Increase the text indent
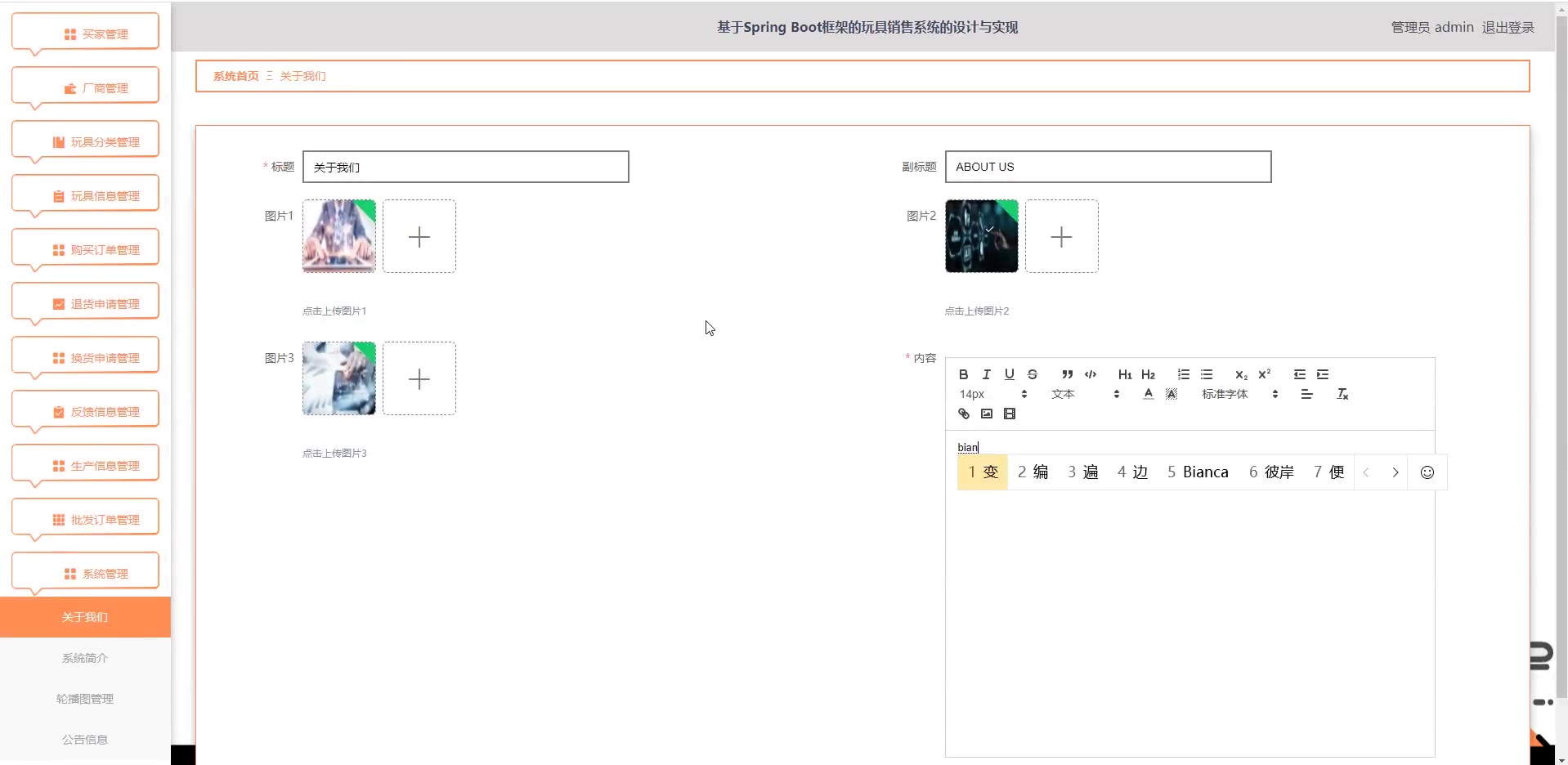The image size is (1568, 765). pos(1322,374)
